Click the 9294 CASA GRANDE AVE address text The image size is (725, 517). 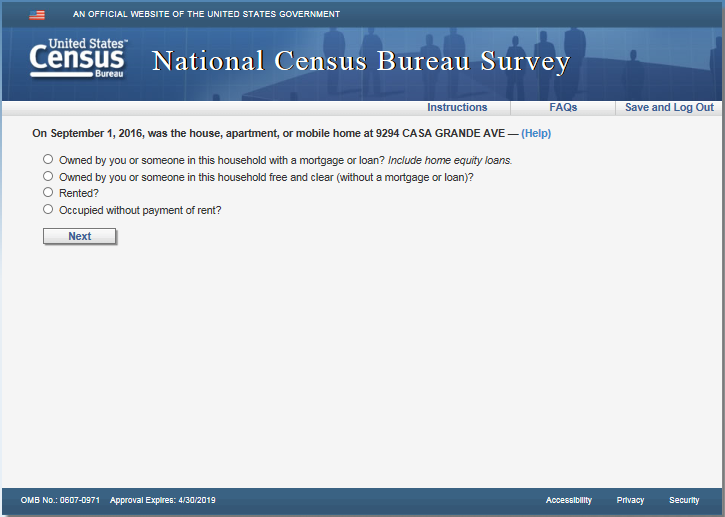[440, 133]
